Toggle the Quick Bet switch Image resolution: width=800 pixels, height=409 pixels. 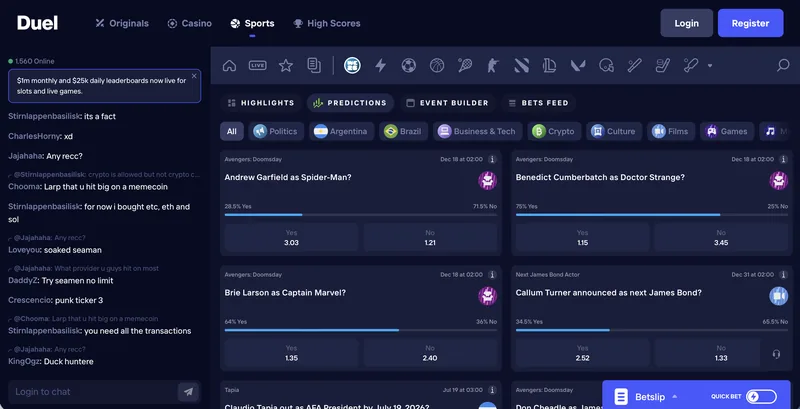click(x=761, y=396)
